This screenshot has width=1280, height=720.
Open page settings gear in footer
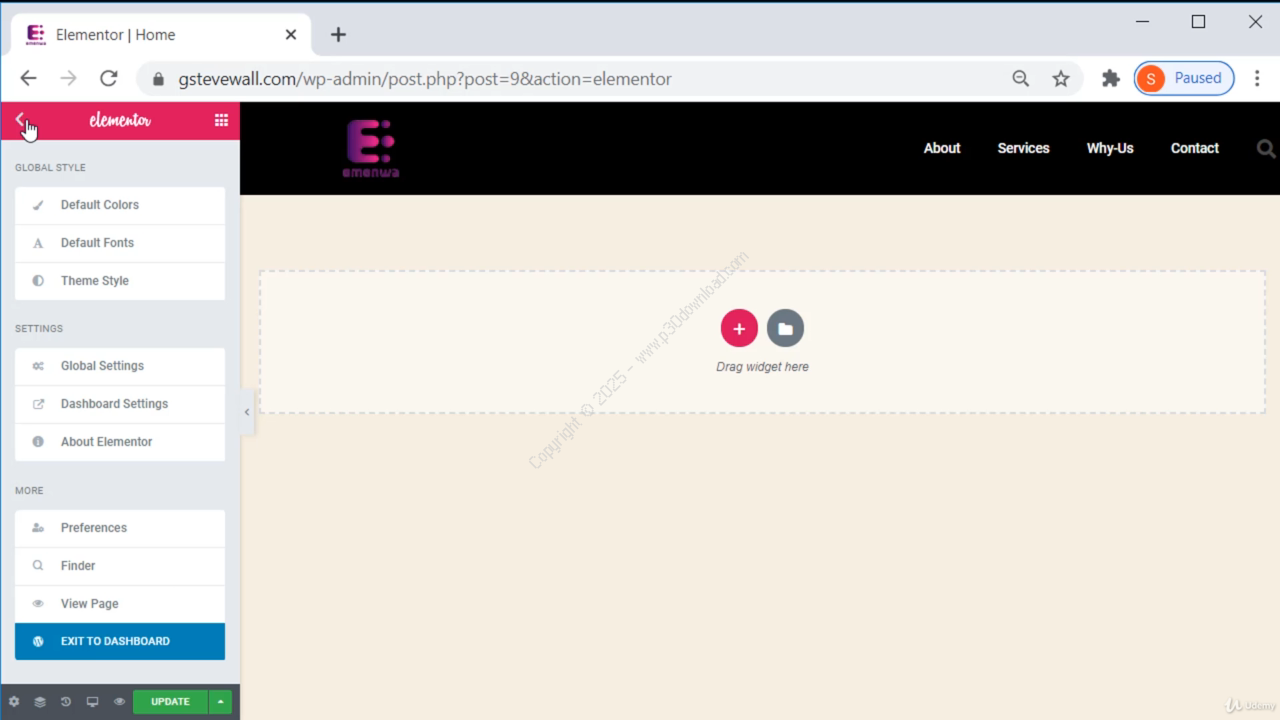[x=14, y=702]
